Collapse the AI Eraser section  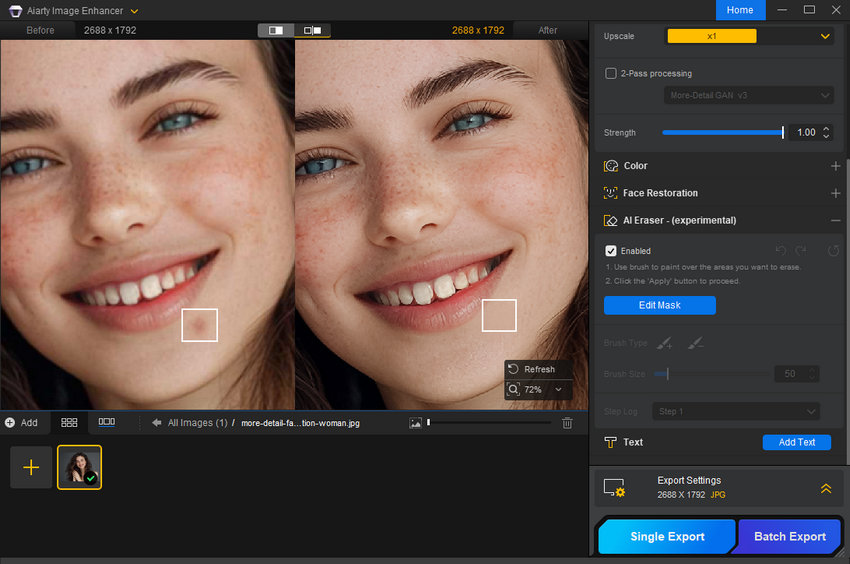click(x=835, y=220)
